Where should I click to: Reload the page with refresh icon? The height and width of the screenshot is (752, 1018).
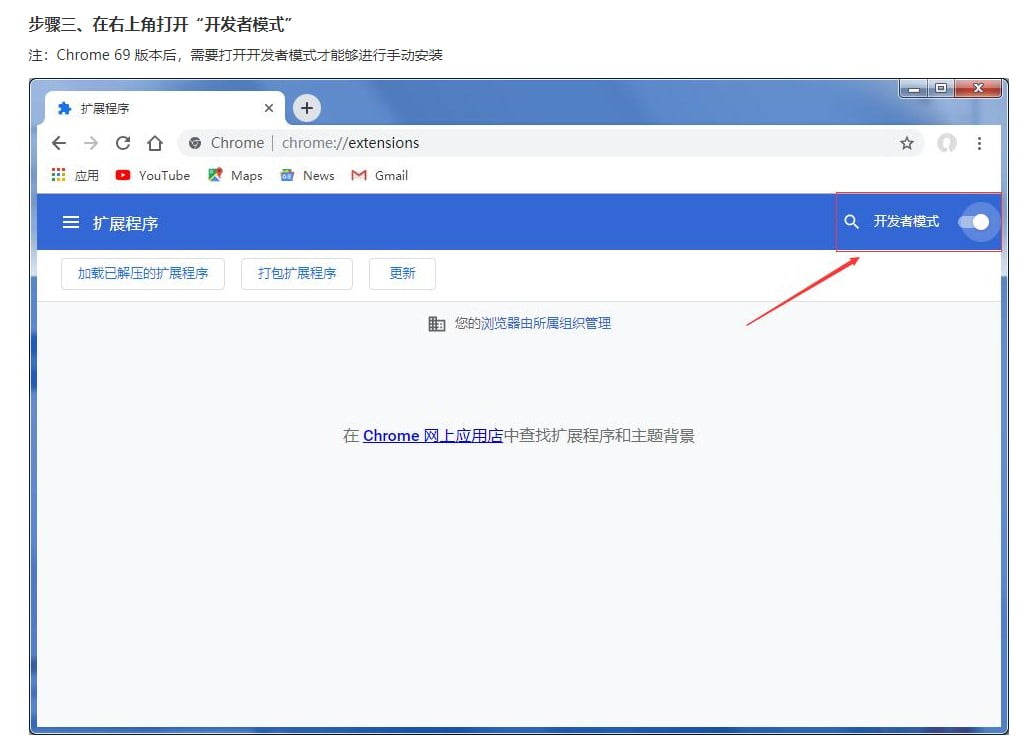click(123, 143)
